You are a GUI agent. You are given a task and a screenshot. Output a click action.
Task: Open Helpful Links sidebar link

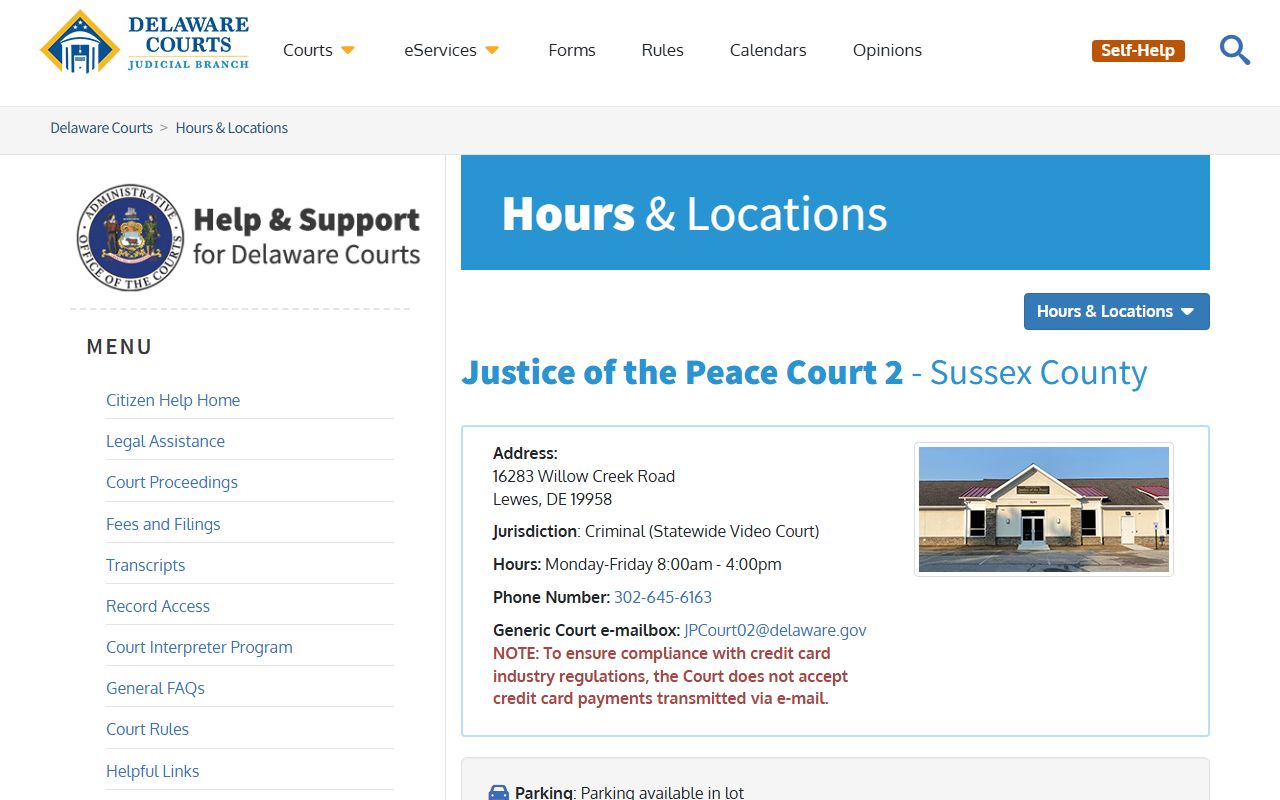152,771
